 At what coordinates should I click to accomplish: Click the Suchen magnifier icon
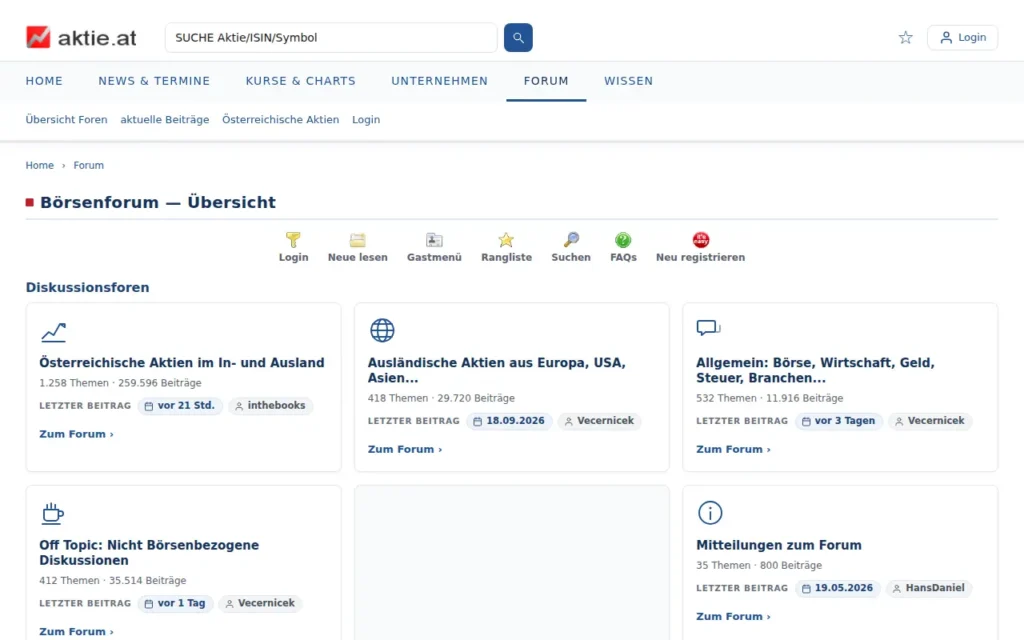pyautogui.click(x=571, y=240)
